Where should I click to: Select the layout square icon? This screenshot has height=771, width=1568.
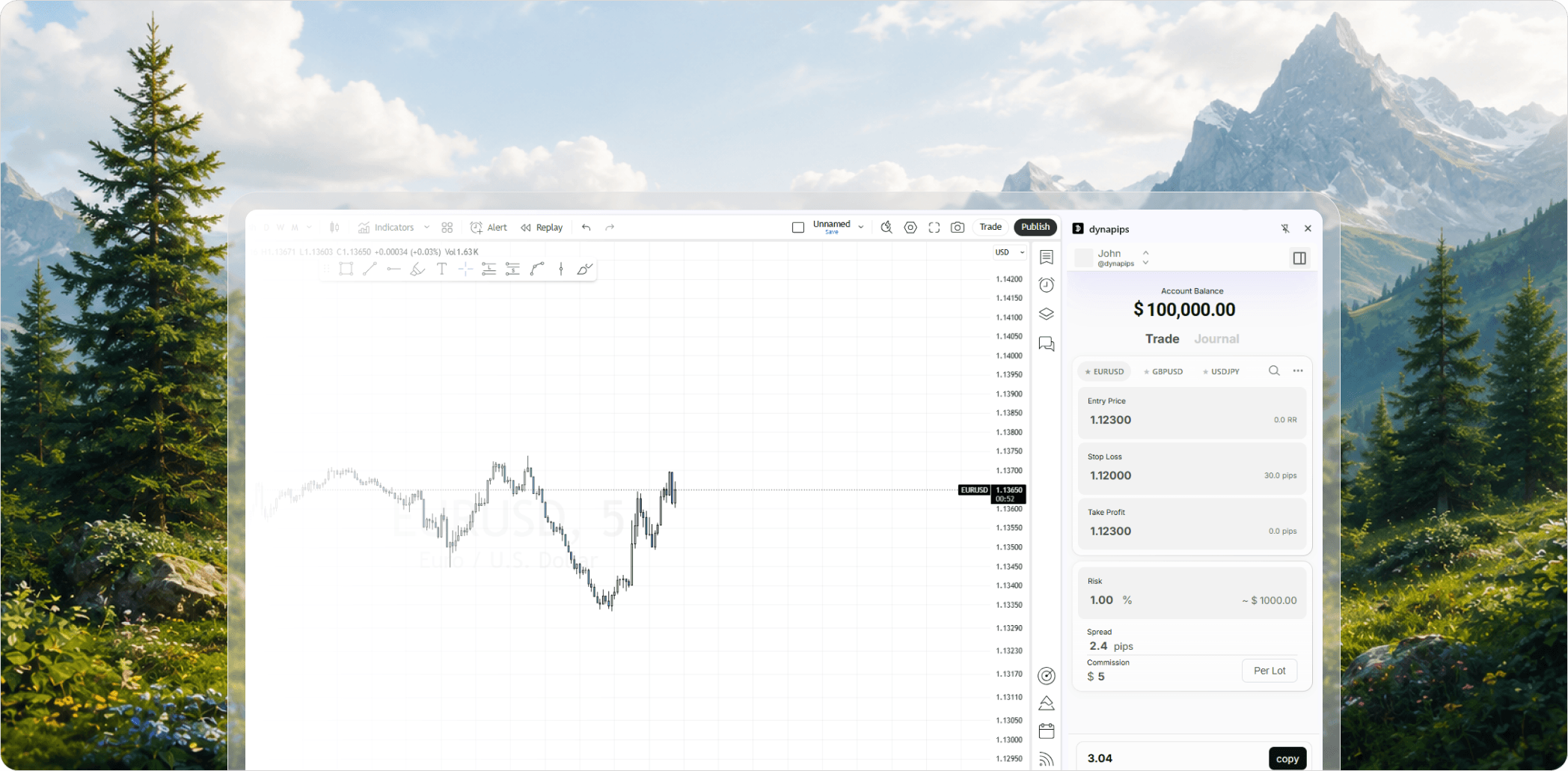click(x=798, y=228)
